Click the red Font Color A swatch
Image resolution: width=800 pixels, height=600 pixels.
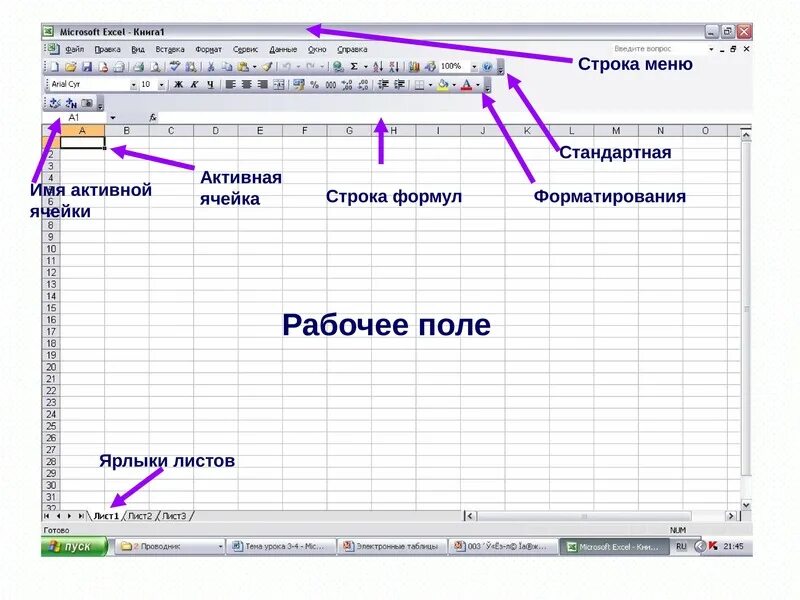click(466, 85)
